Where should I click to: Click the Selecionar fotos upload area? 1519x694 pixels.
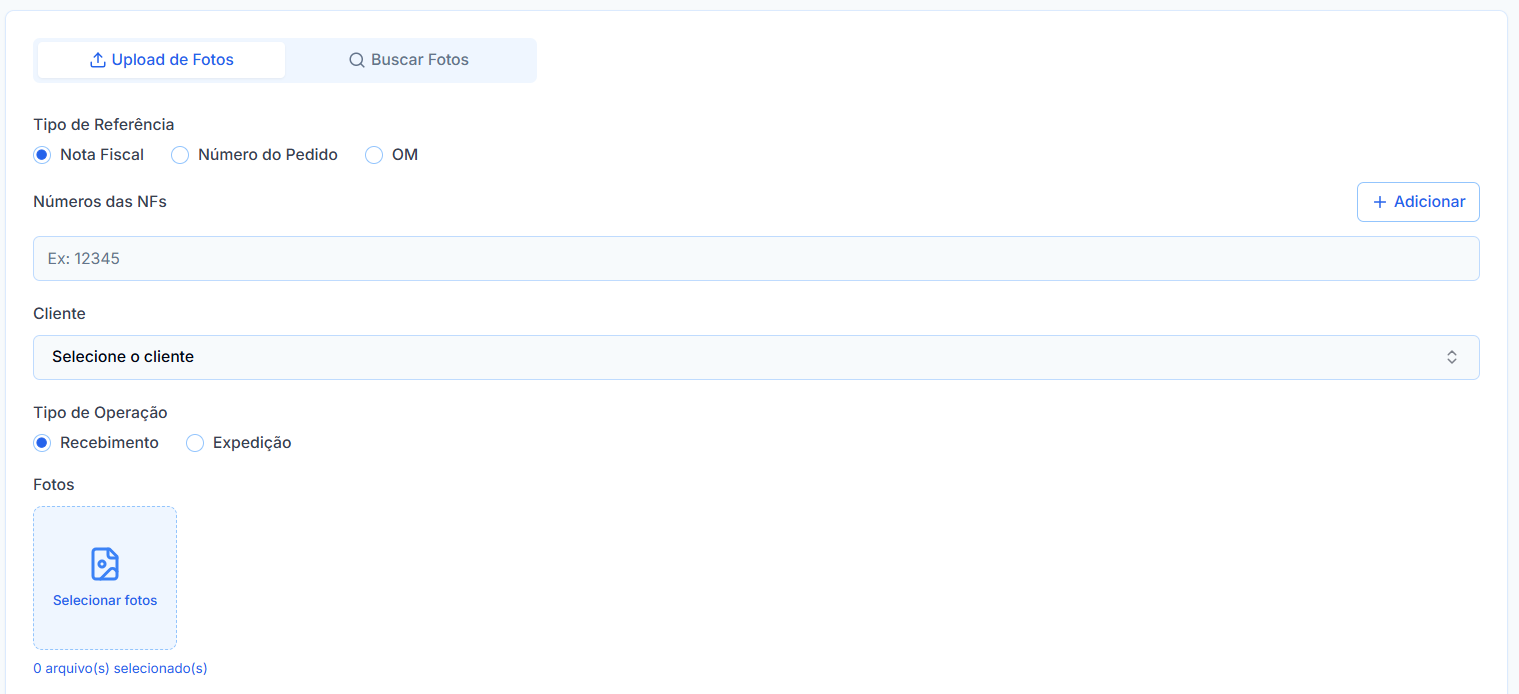(105, 578)
